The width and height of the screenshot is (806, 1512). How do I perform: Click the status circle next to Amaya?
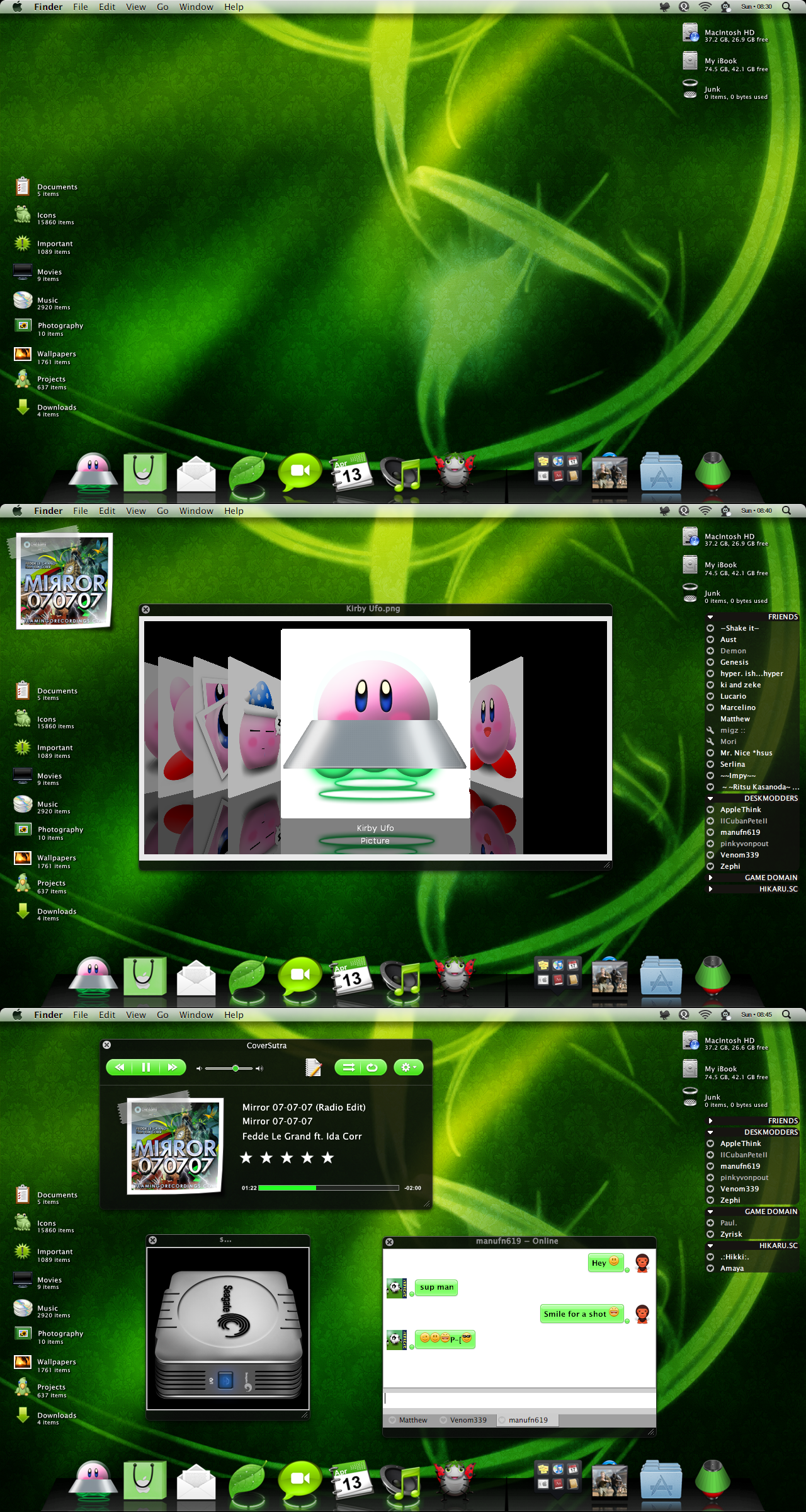coord(710,1268)
